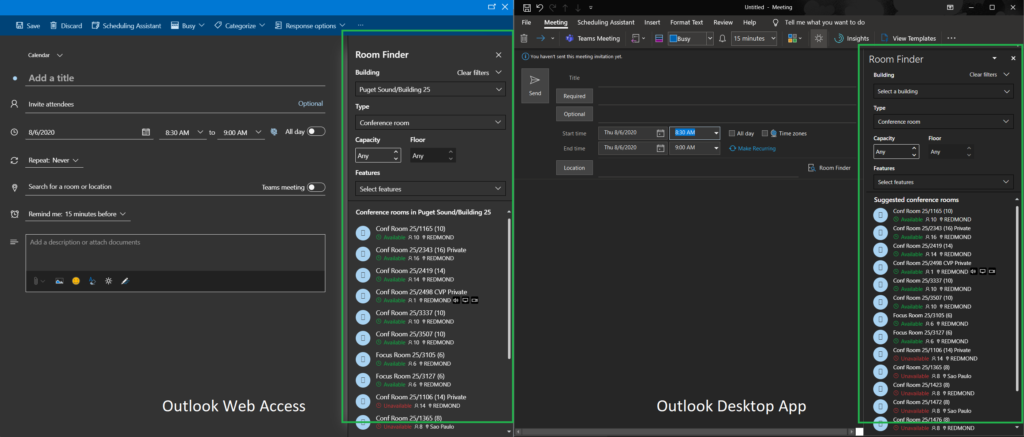This screenshot has height=437, width=1024.
Task: Switch to the Insert ribbon tab
Action: 652,22
